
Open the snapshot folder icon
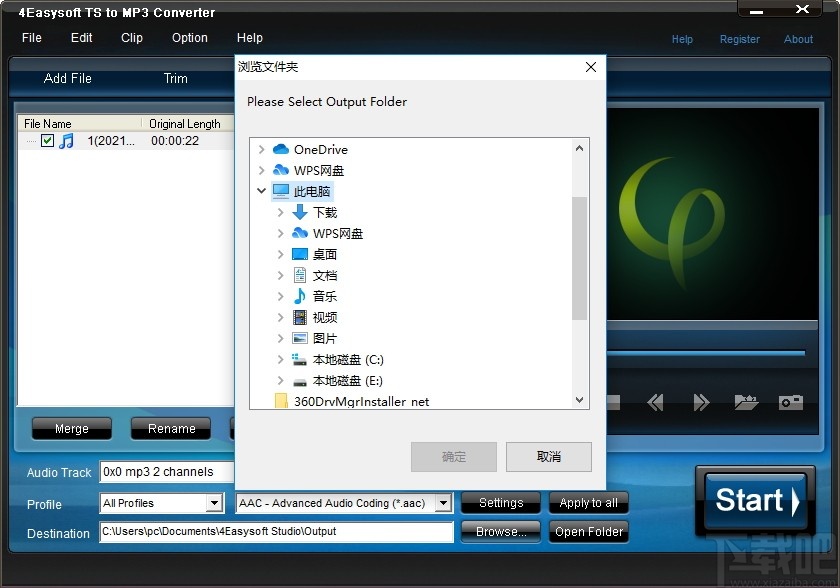tap(746, 401)
